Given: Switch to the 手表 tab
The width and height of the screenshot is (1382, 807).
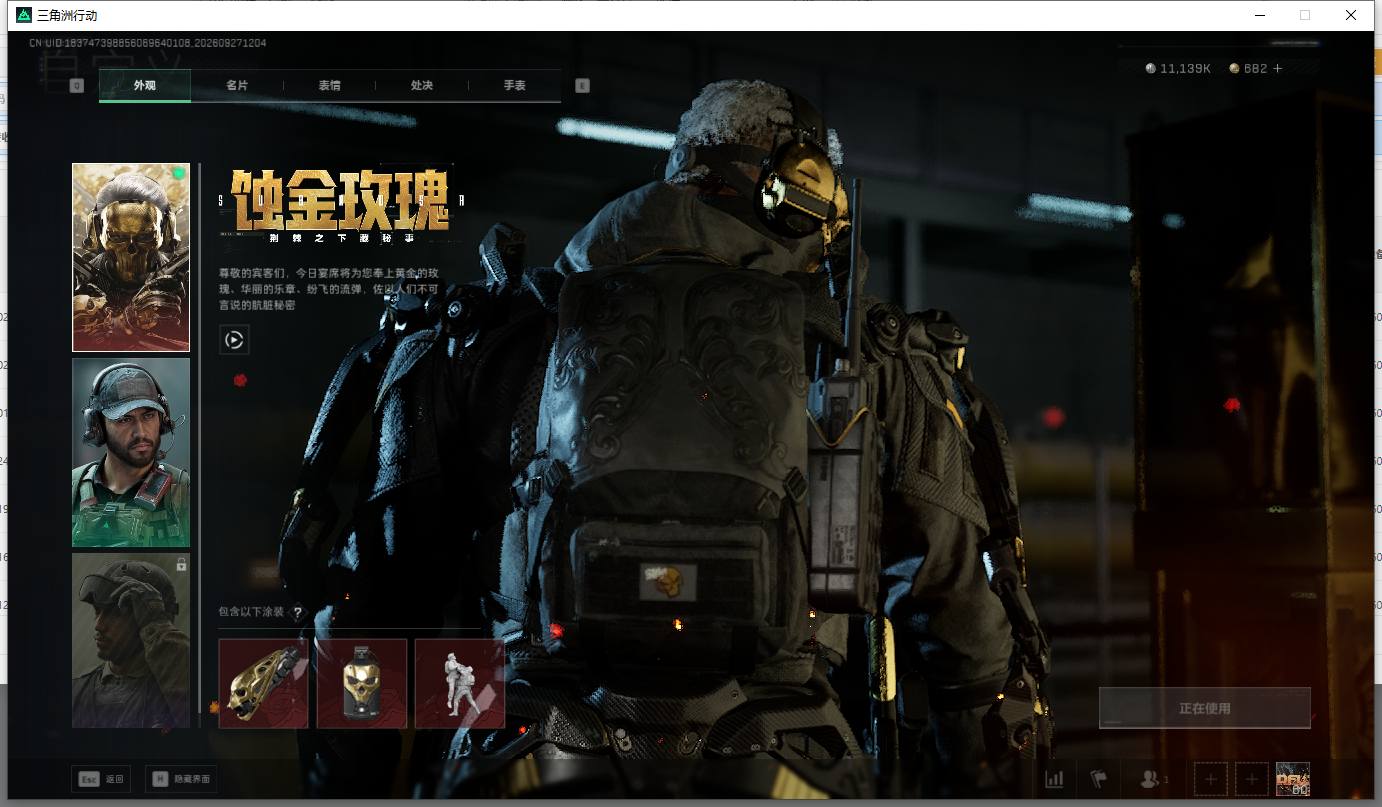Looking at the screenshot, I should click(x=514, y=86).
